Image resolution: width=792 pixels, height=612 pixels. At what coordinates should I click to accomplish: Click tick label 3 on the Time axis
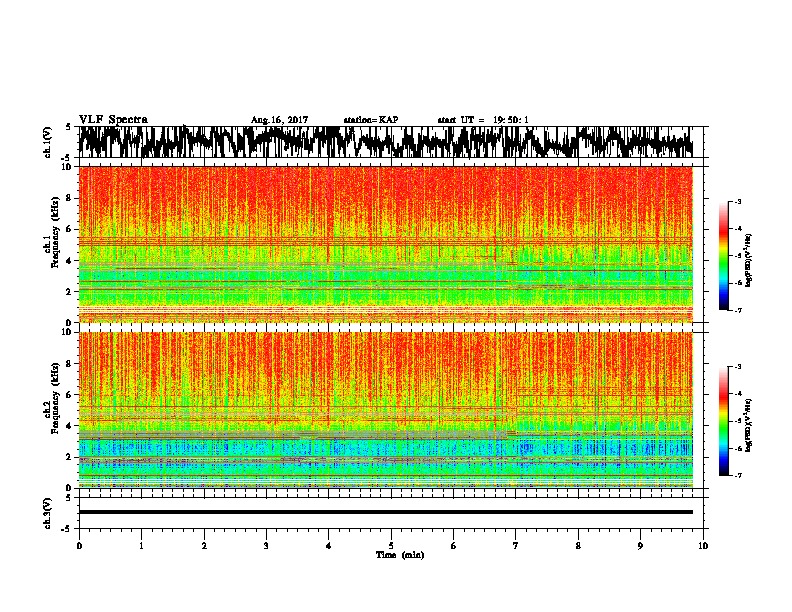tap(266, 546)
